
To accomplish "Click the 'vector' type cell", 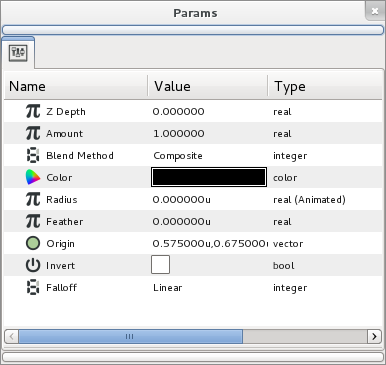I will point(288,244).
